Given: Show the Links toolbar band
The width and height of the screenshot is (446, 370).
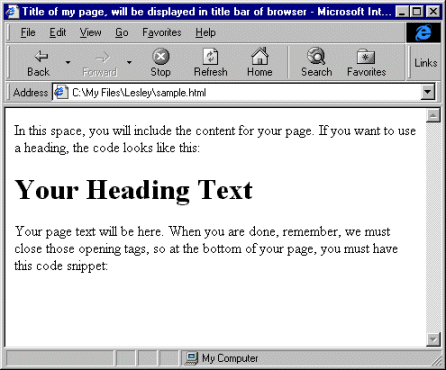Looking at the screenshot, I should click(426, 63).
